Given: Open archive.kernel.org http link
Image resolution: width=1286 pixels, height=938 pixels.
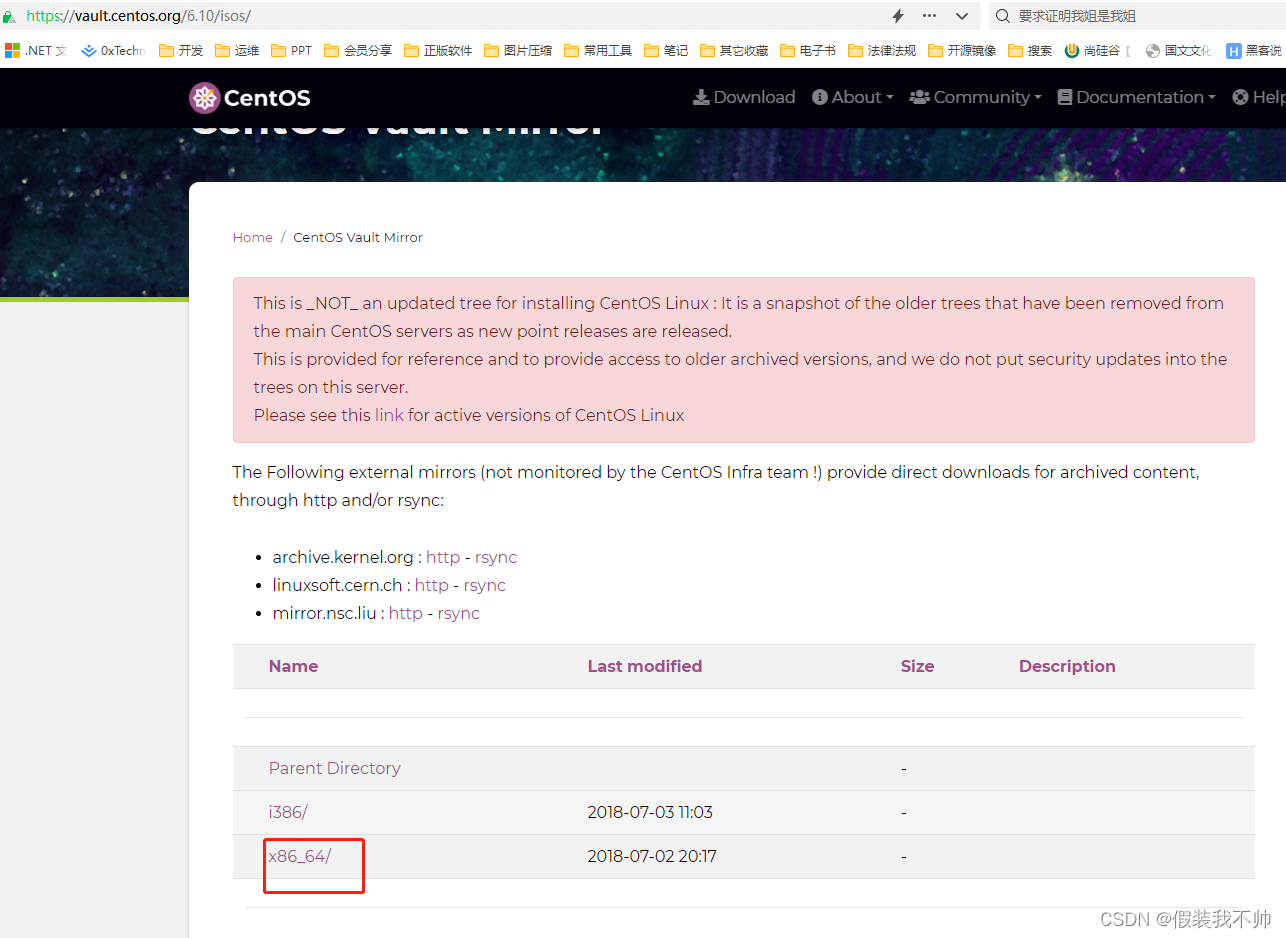Looking at the screenshot, I should tap(443, 557).
